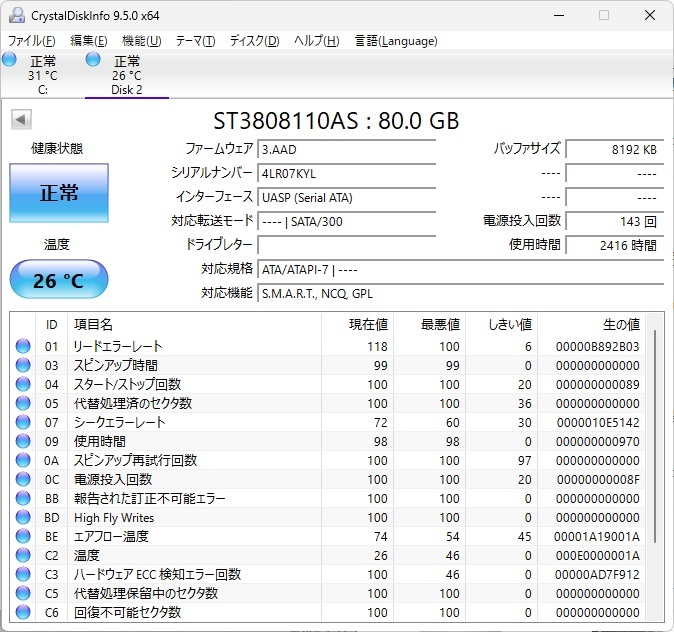The height and width of the screenshot is (632, 674).
Task: Click status orb for attribute 03 スピンアップ時間
Action: (x=23, y=365)
